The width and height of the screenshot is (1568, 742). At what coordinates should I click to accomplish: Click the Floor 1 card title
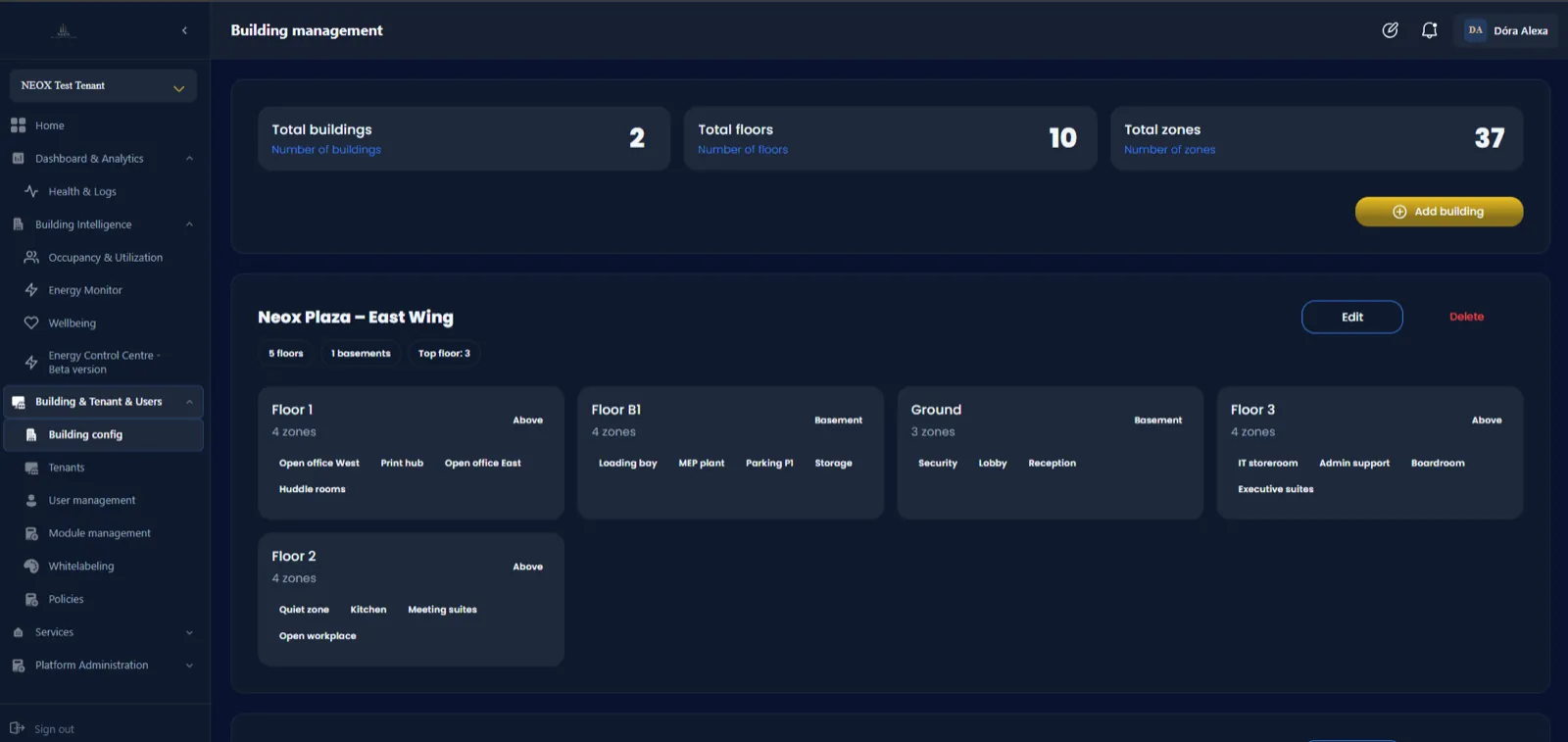[x=292, y=410]
